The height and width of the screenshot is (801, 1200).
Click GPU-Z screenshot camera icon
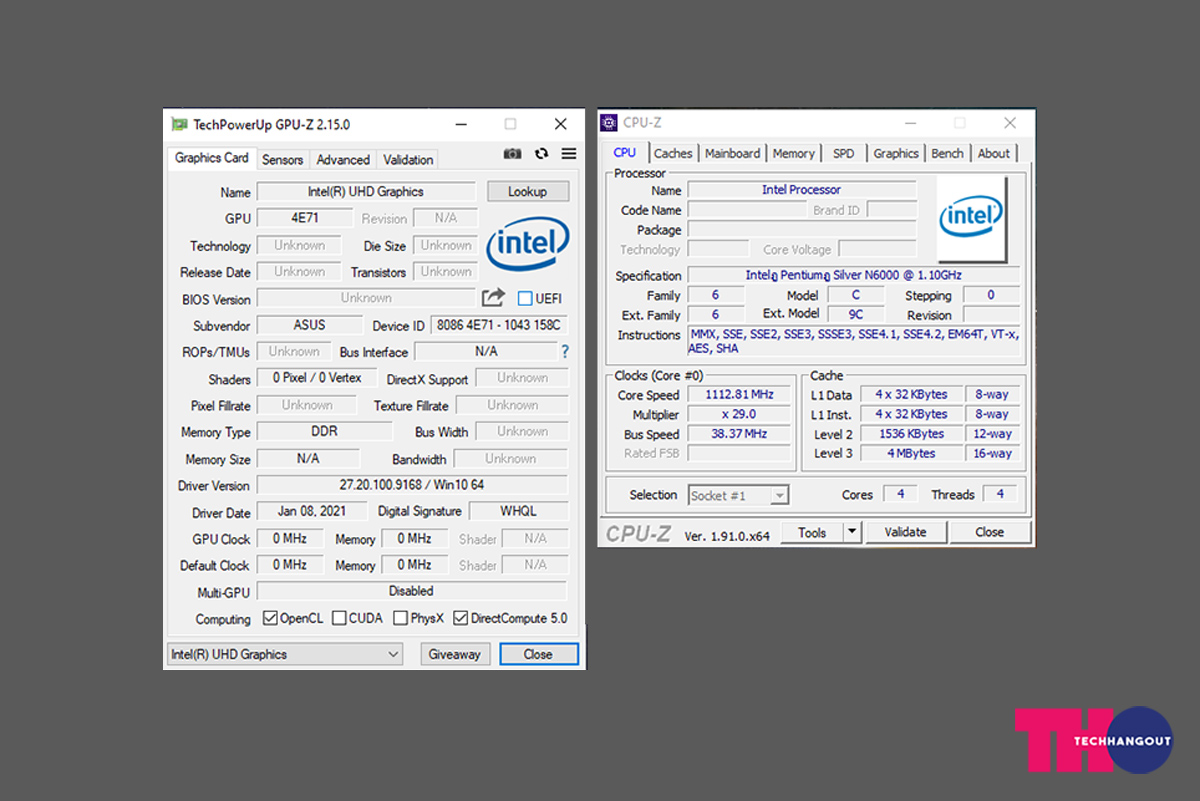tap(513, 154)
